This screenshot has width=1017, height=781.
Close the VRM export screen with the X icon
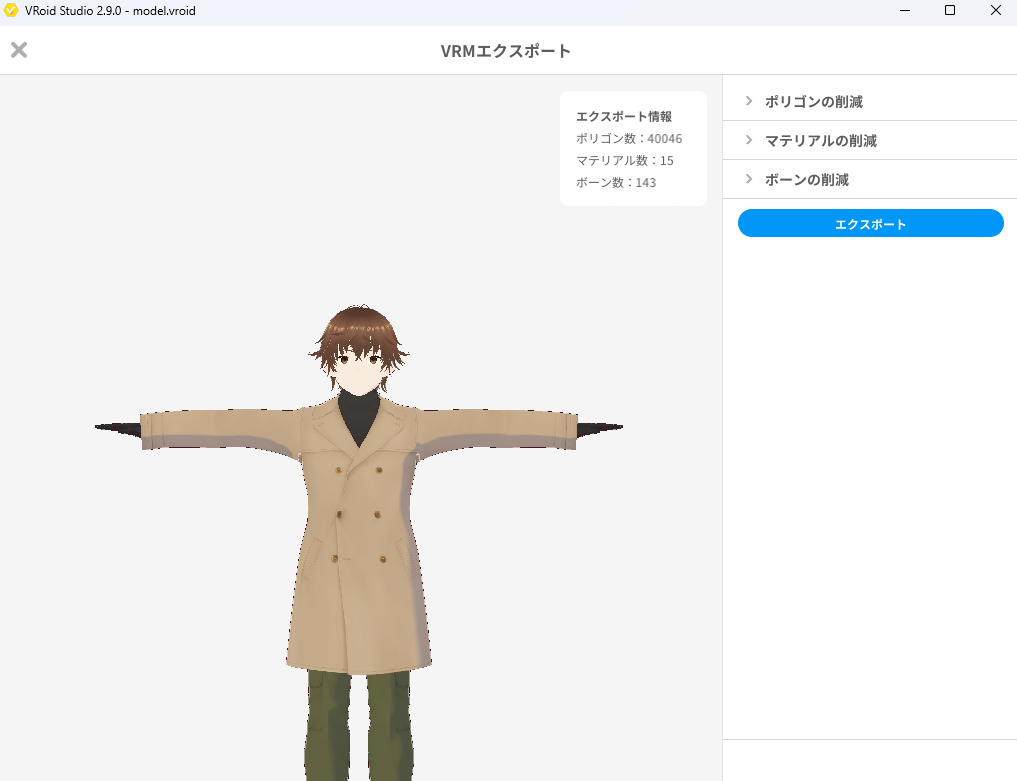19,50
